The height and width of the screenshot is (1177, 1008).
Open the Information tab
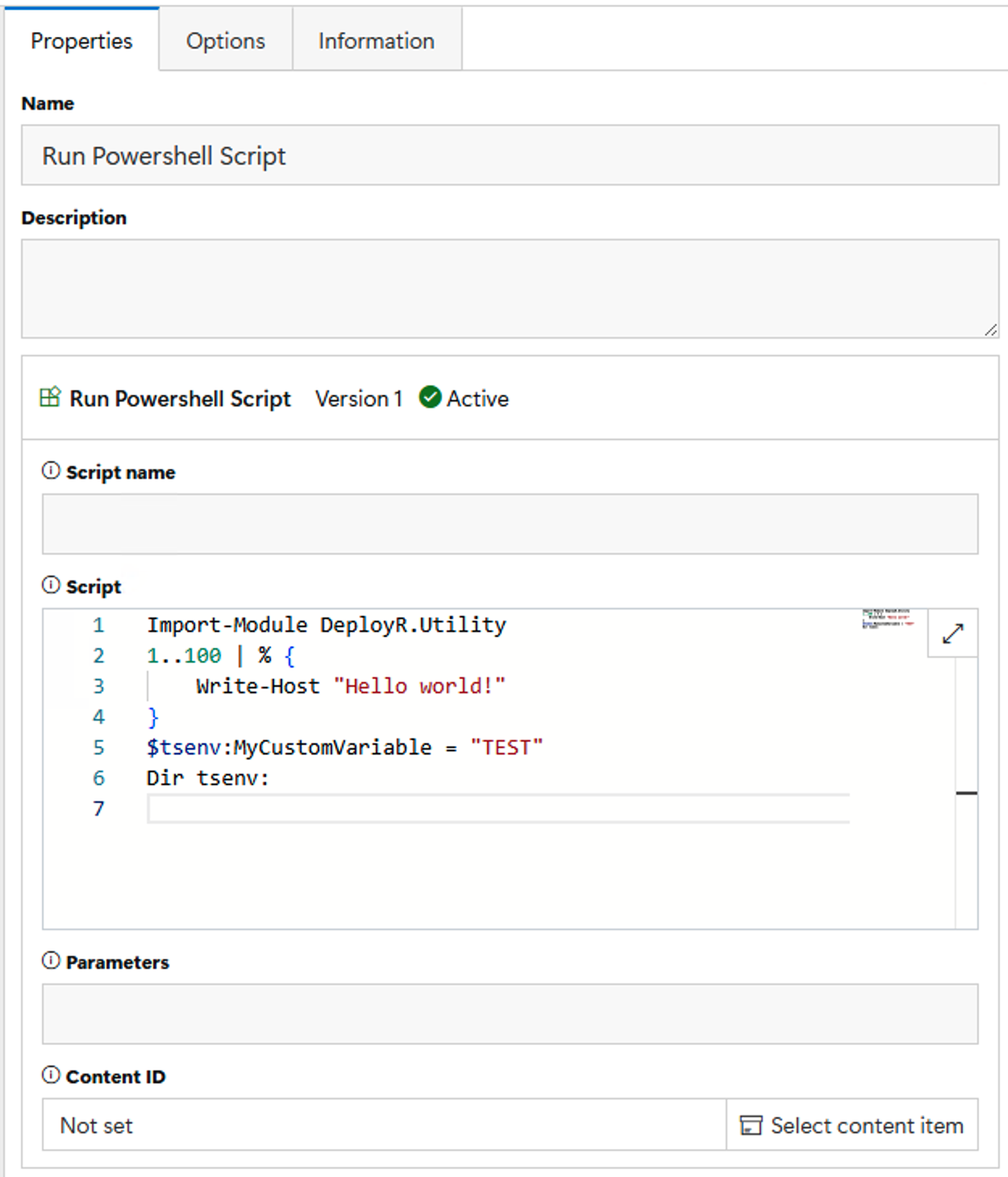pos(376,40)
